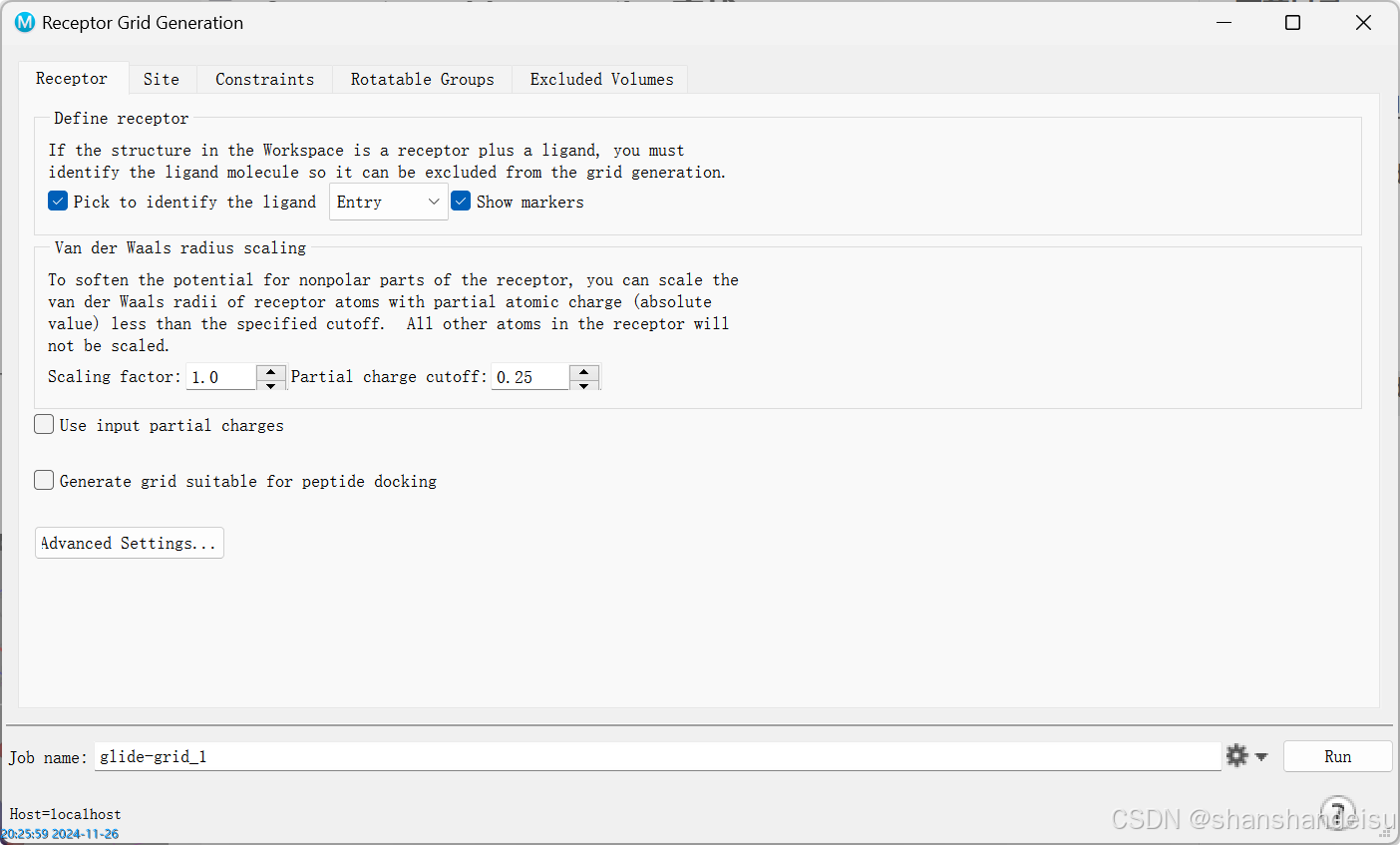Disable the Show markers checkbox
Viewport: 1400px width, 845px height.
click(461, 201)
